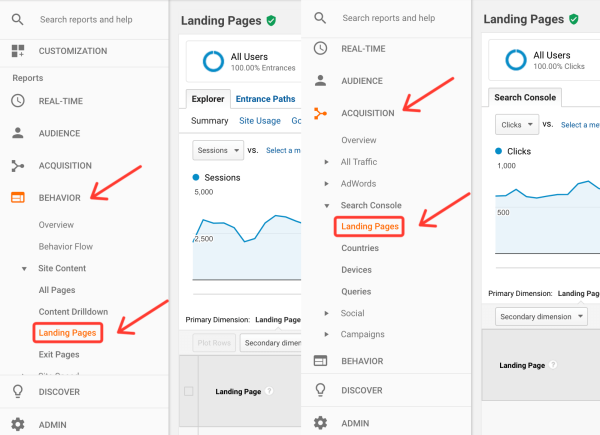Select the Site Usage sub-tab
The image size is (600, 435).
pos(260,121)
